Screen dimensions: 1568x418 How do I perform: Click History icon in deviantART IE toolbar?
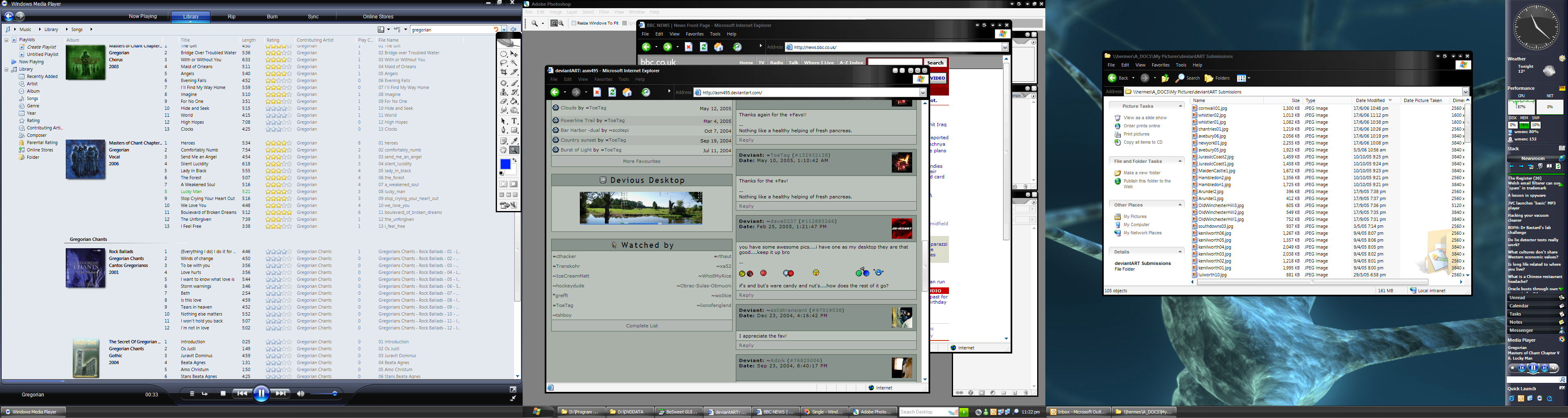click(x=646, y=93)
